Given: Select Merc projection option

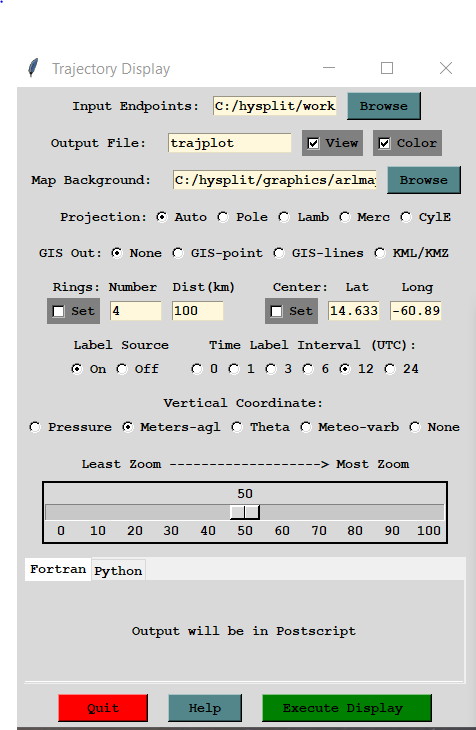Looking at the screenshot, I should coord(345,217).
